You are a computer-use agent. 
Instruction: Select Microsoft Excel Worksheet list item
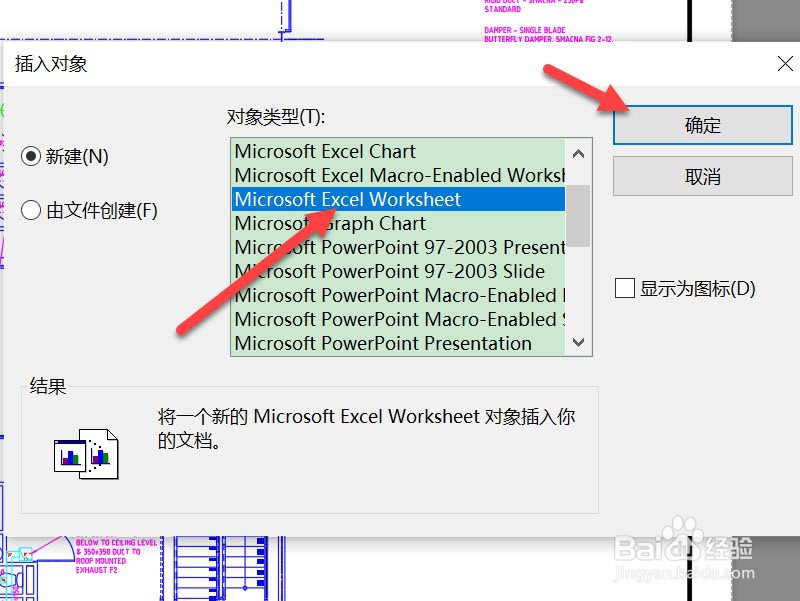point(398,199)
